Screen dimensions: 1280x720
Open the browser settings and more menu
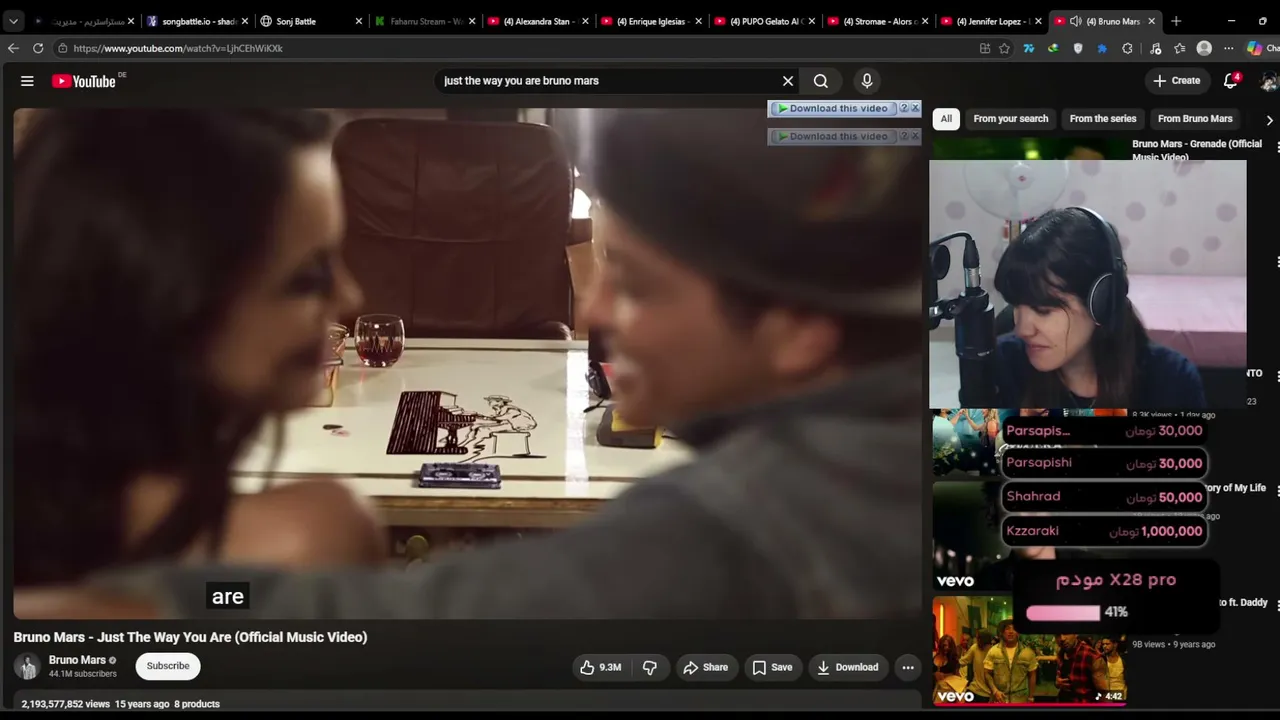click(1229, 48)
